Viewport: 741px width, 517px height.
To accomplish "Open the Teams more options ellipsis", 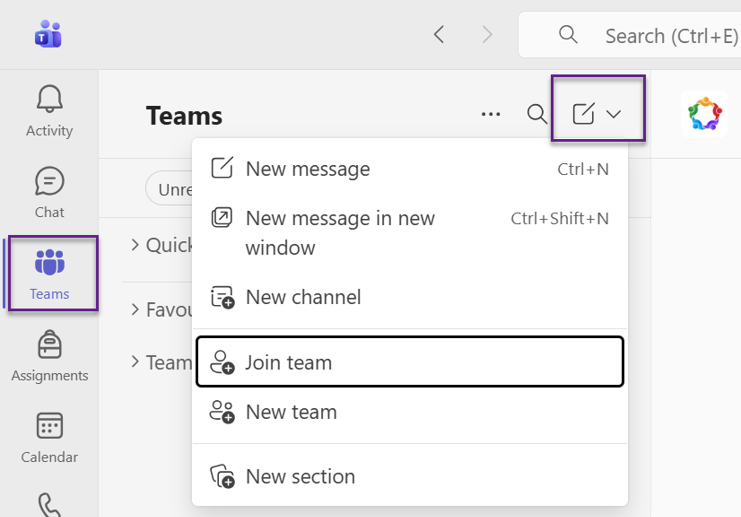I will (x=491, y=114).
